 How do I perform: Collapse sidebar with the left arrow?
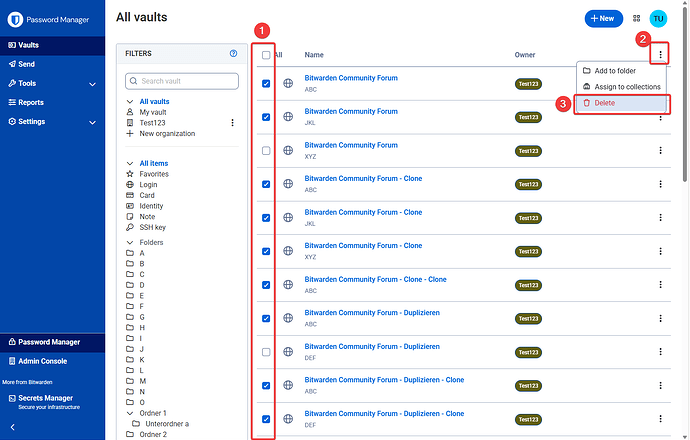12,427
